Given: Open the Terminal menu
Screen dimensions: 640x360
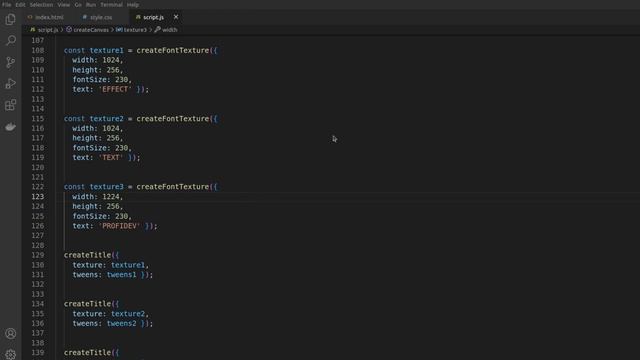Looking at the screenshot, I should (x=111, y=4).
